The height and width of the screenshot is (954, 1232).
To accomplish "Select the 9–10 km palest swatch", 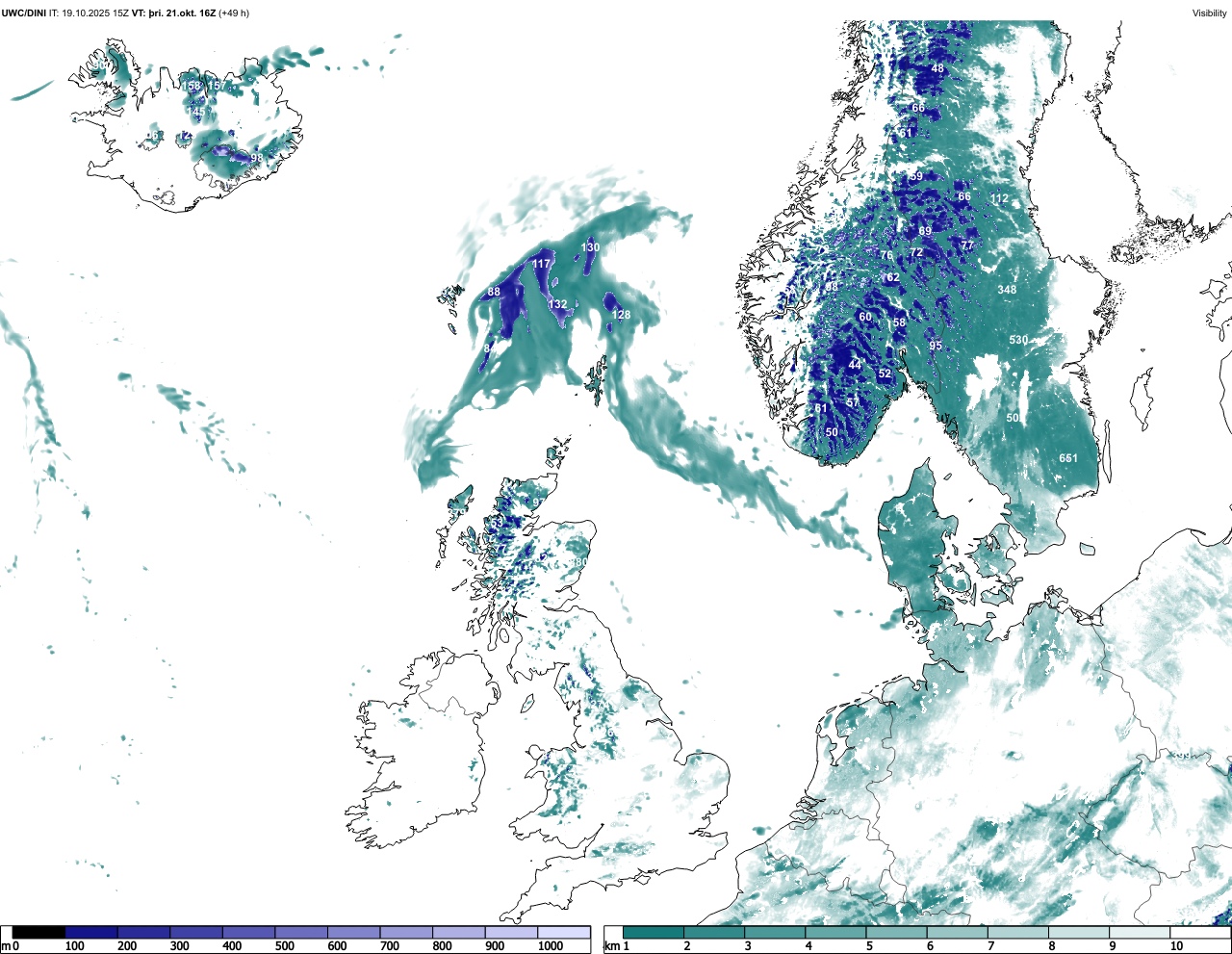I will (x=1141, y=933).
